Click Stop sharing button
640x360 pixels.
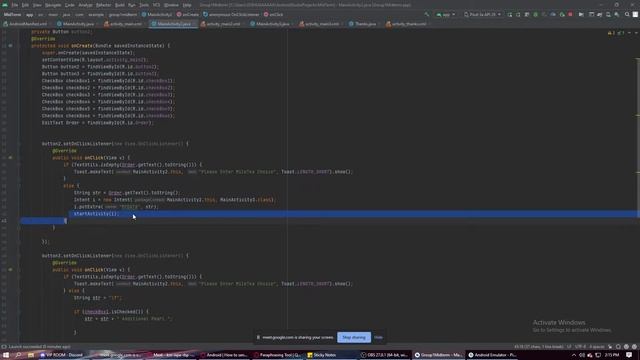(354, 338)
